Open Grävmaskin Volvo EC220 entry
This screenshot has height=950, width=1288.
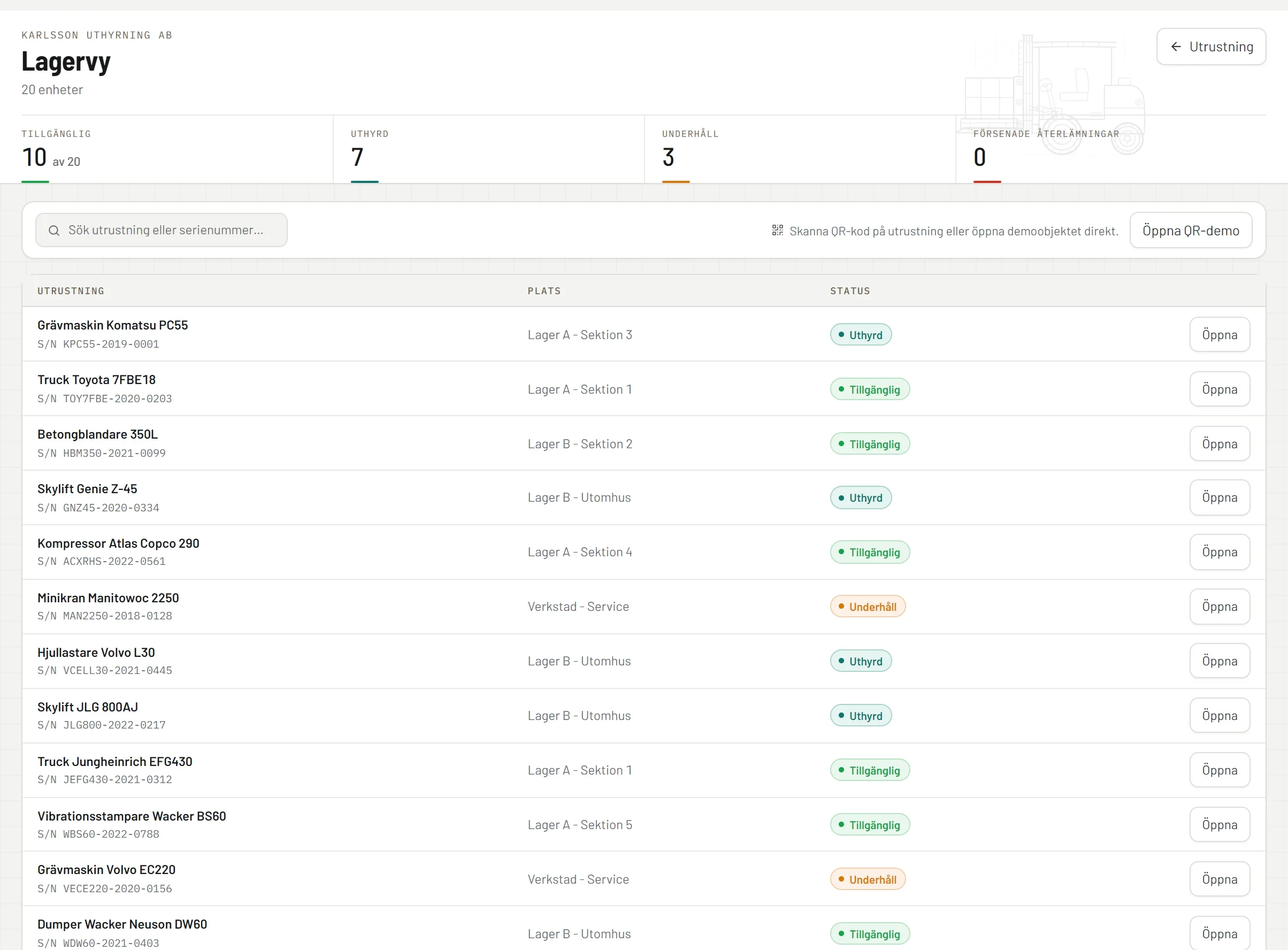coord(1220,879)
